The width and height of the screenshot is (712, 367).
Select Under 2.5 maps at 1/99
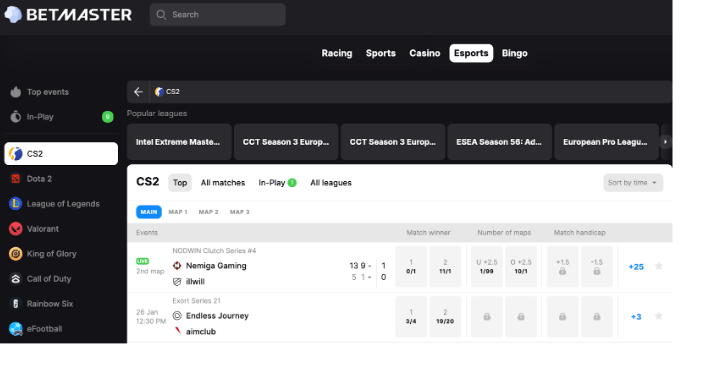click(487, 267)
